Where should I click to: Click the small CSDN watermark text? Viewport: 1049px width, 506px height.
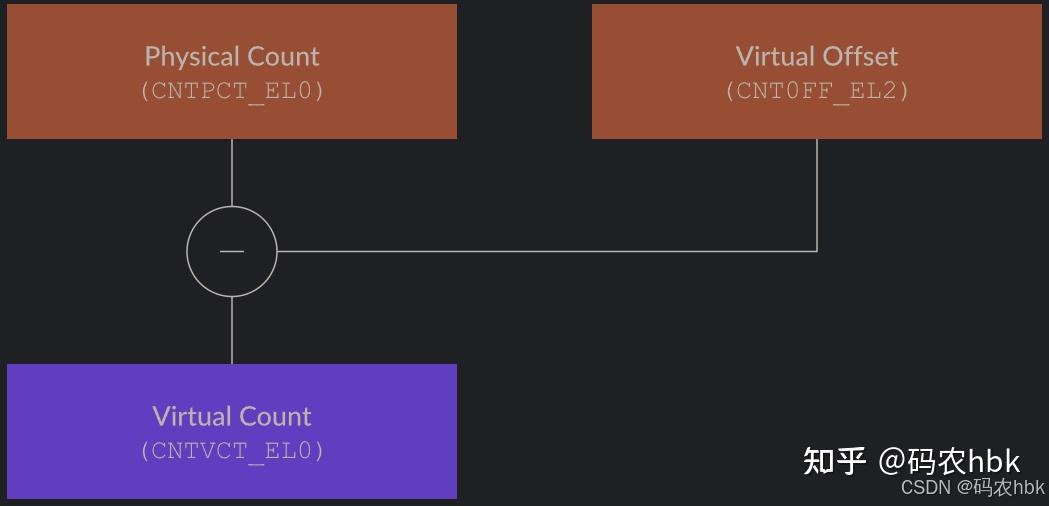coord(925,487)
